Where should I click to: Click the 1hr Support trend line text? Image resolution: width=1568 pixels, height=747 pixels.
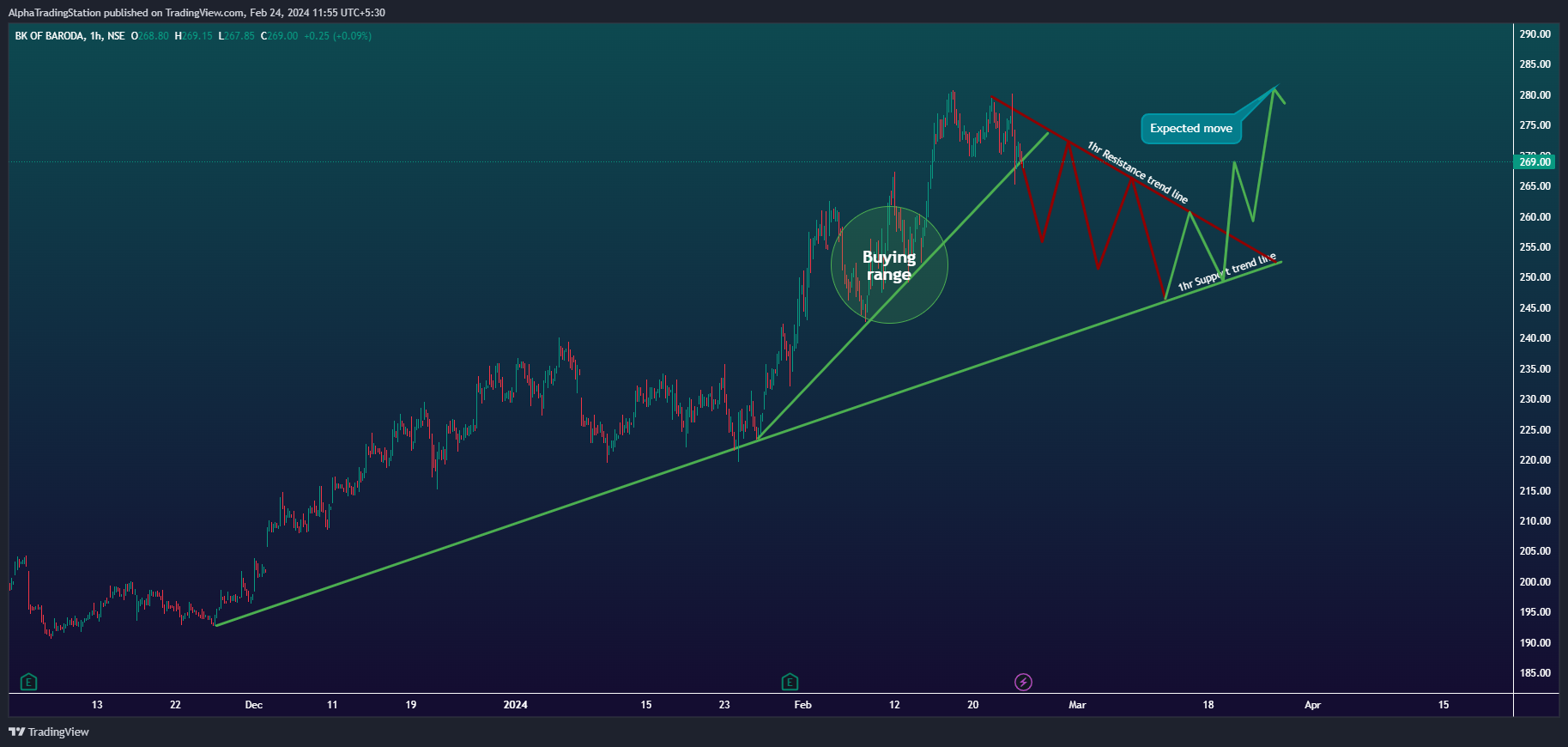1226,272
